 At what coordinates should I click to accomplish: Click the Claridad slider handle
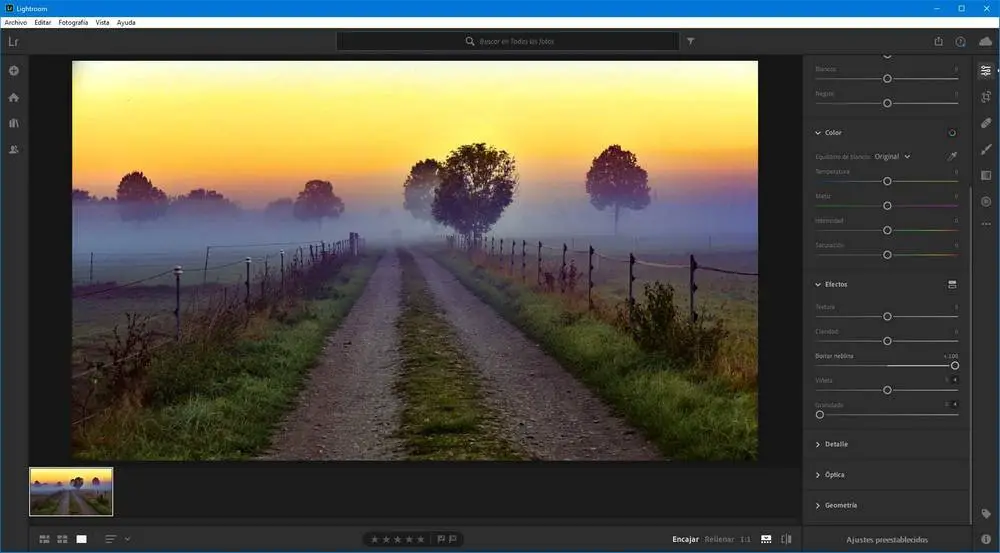coord(887,341)
